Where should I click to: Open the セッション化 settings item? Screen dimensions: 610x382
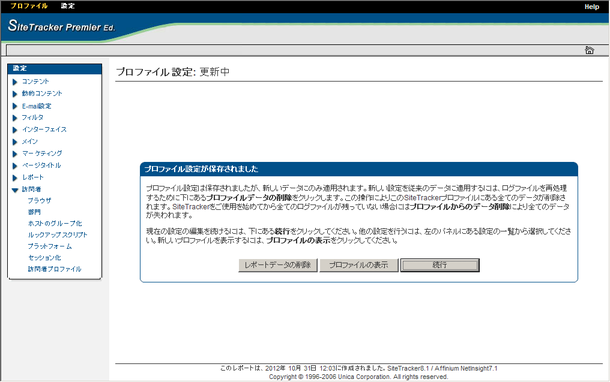44,258
